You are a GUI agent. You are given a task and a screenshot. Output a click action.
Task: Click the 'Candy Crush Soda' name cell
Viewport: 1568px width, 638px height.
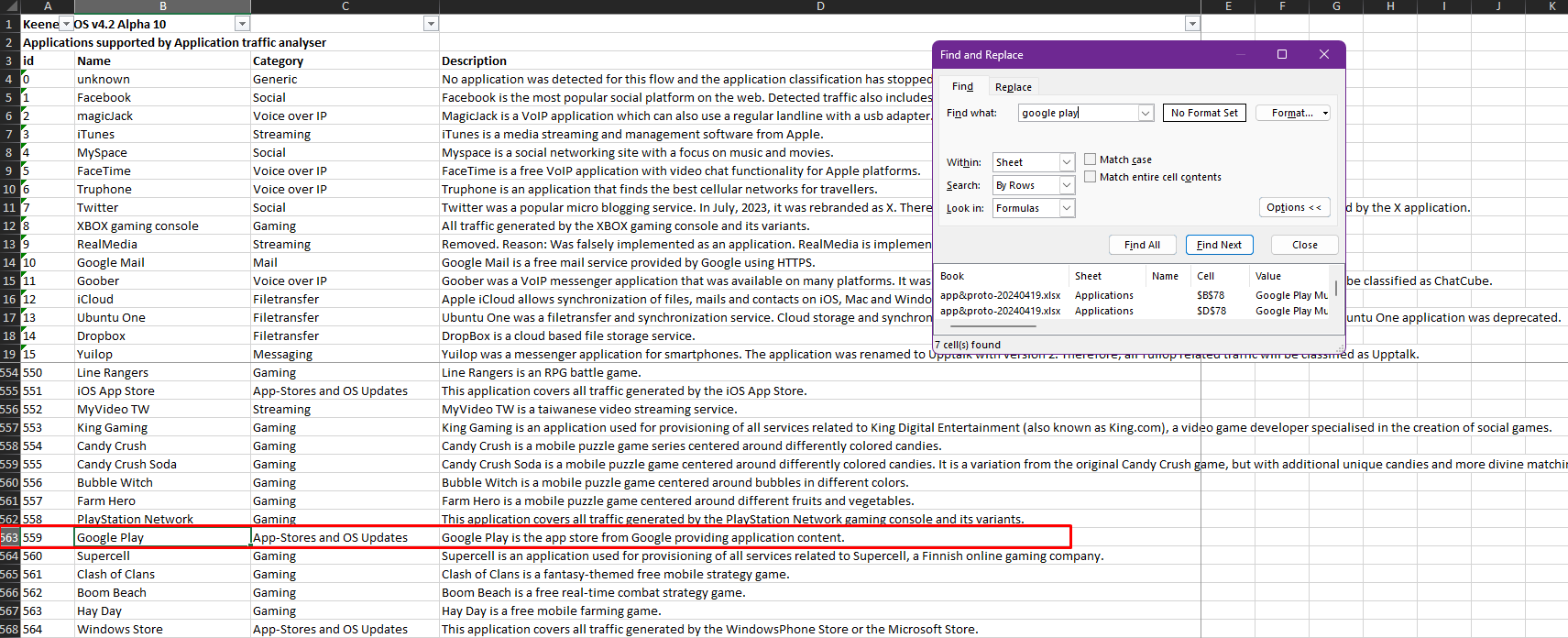pyautogui.click(x=163, y=464)
